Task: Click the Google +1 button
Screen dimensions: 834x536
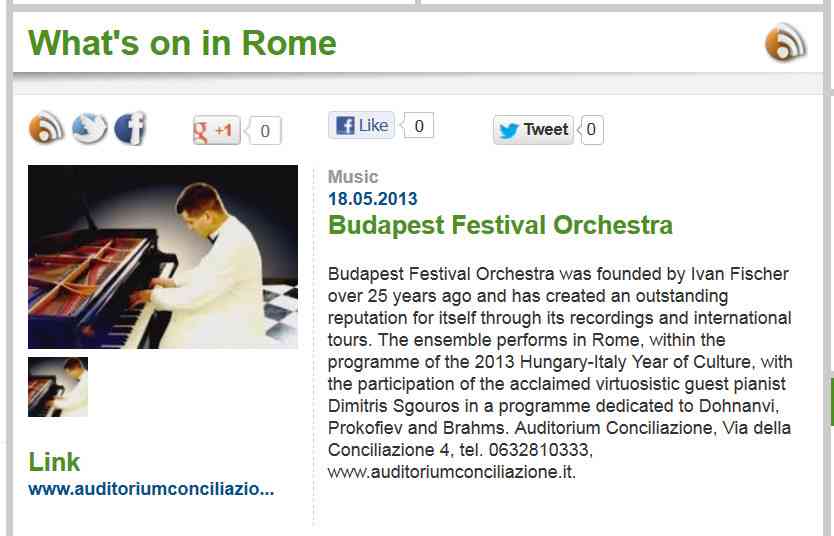Action: (216, 130)
